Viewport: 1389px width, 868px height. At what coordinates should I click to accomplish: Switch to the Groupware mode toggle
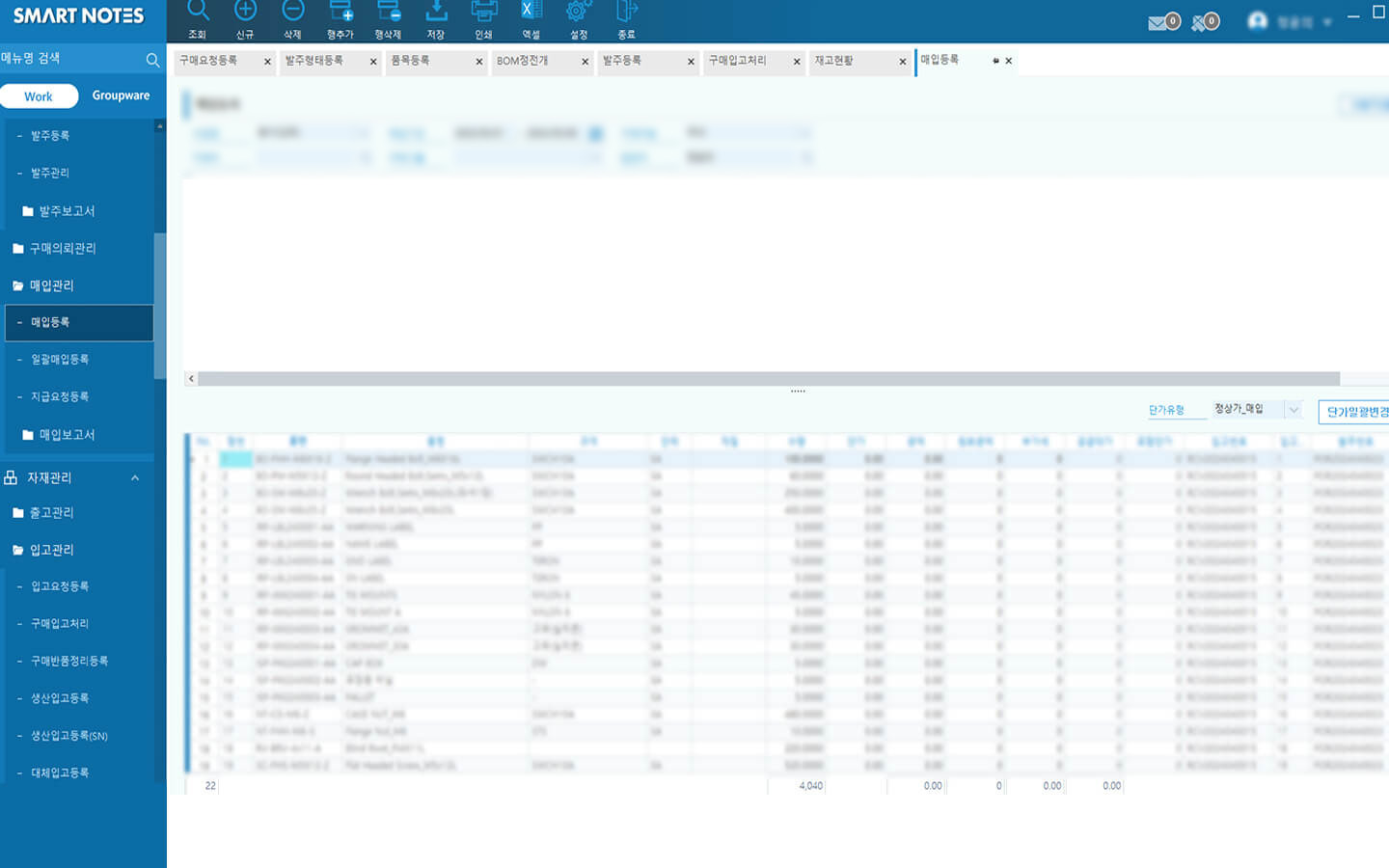click(121, 95)
